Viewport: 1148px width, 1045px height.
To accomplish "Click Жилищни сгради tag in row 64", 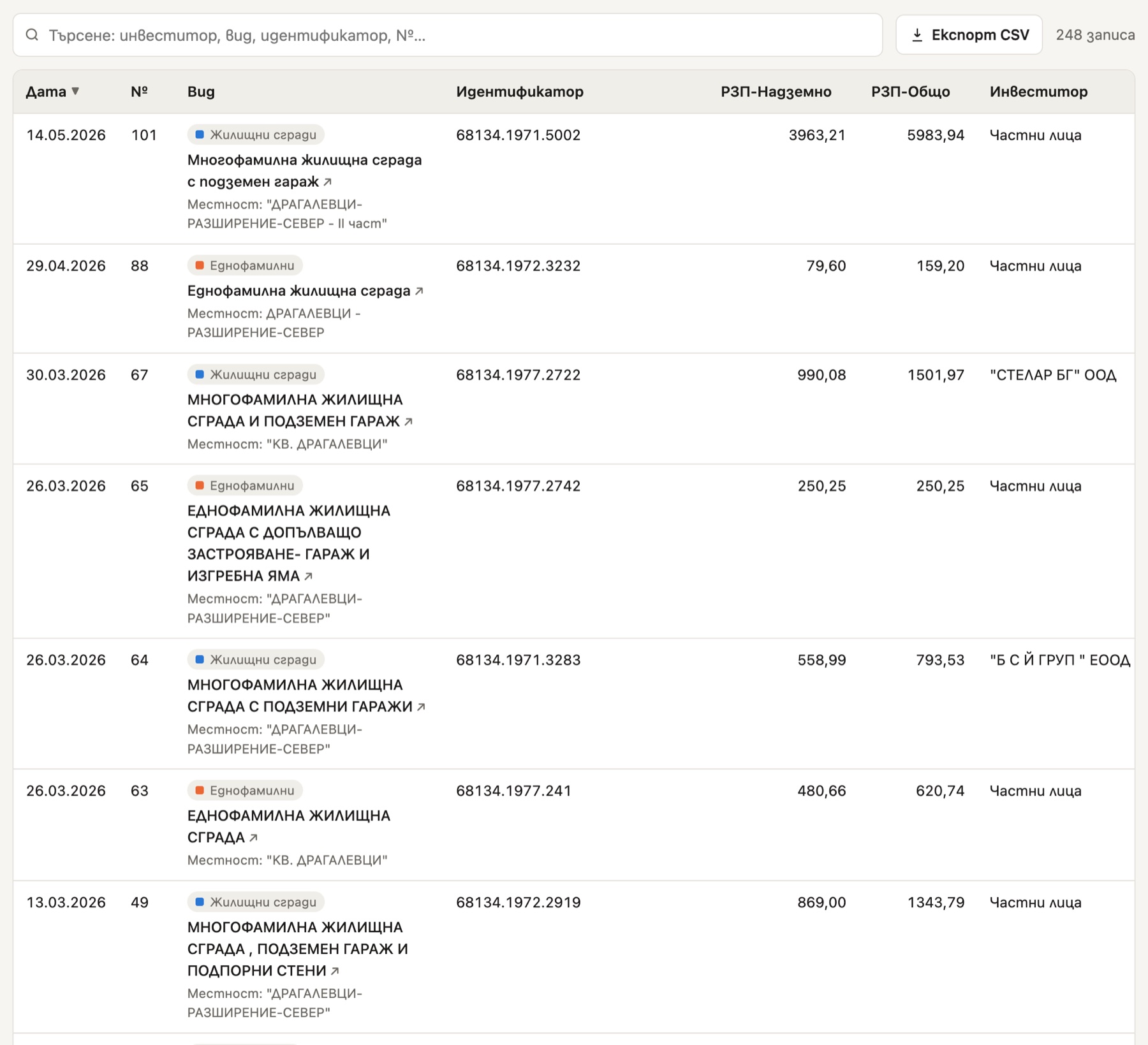I will 256,660.
